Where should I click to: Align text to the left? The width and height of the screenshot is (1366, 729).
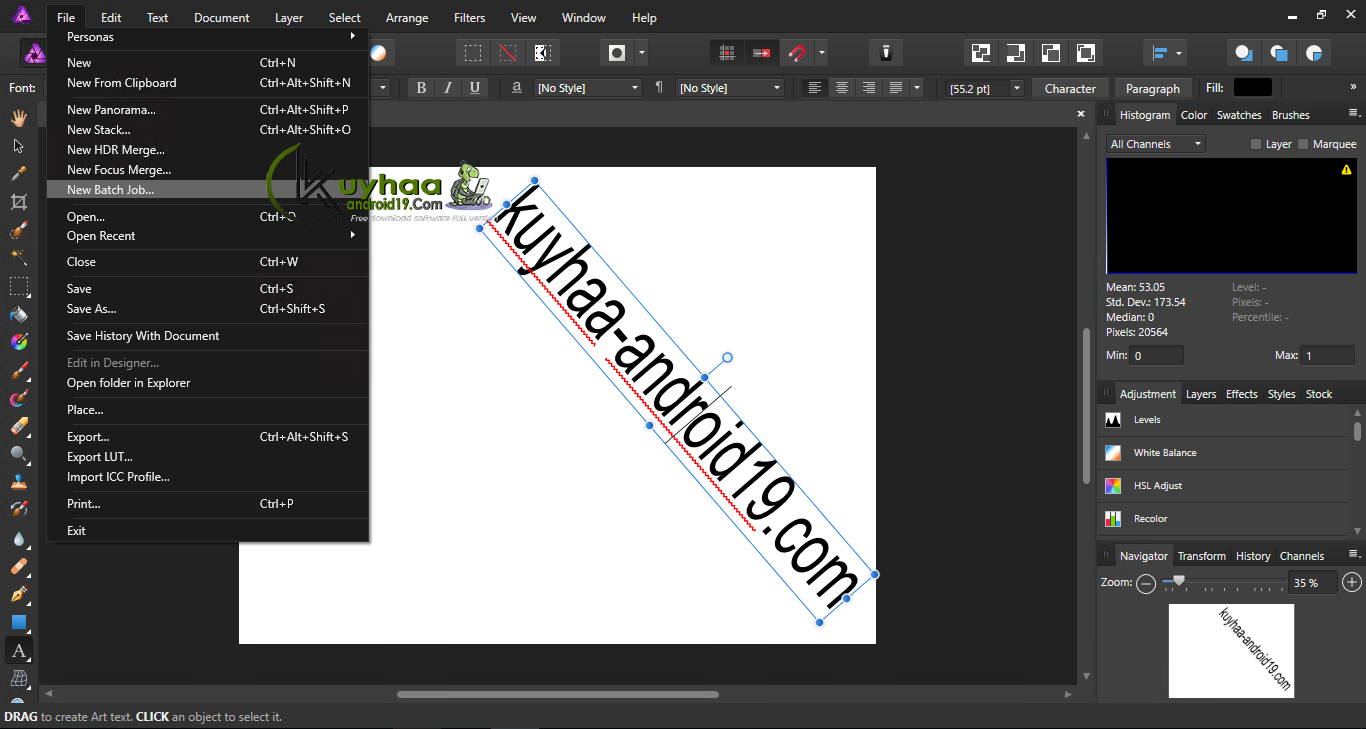(x=815, y=88)
